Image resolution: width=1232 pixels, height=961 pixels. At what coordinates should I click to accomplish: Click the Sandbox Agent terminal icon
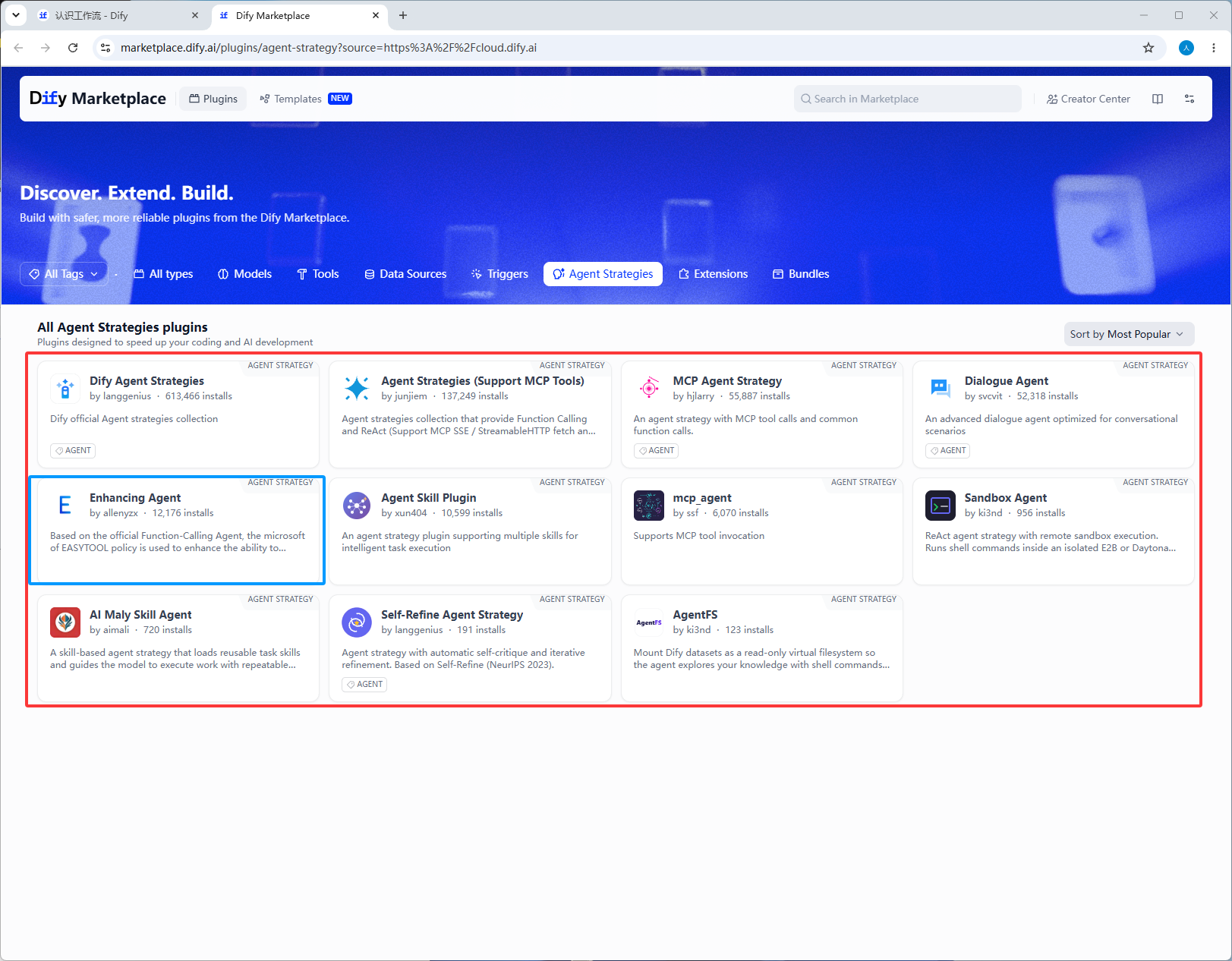941,506
